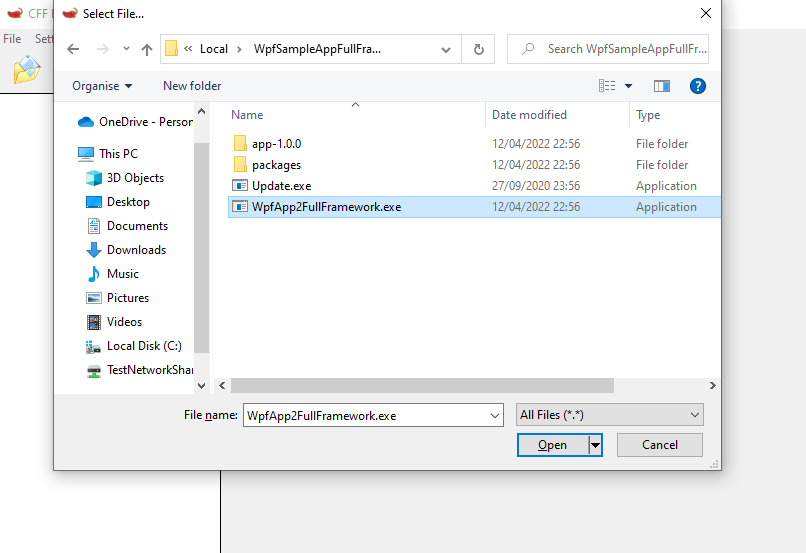Click the Up one level arrow

[x=147, y=49]
